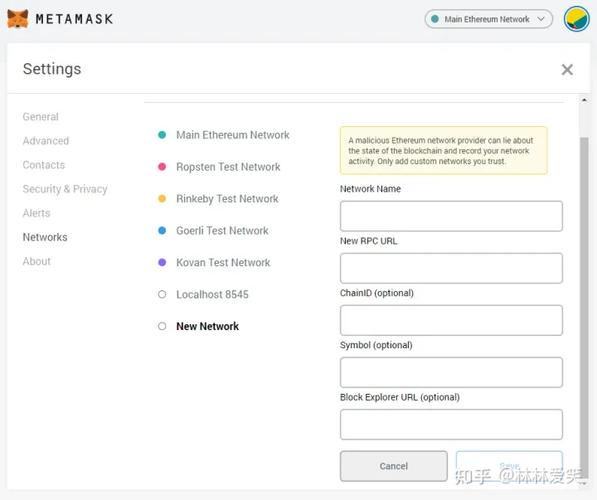Open the General settings tab
This screenshot has width=597, height=500.
pos(40,117)
